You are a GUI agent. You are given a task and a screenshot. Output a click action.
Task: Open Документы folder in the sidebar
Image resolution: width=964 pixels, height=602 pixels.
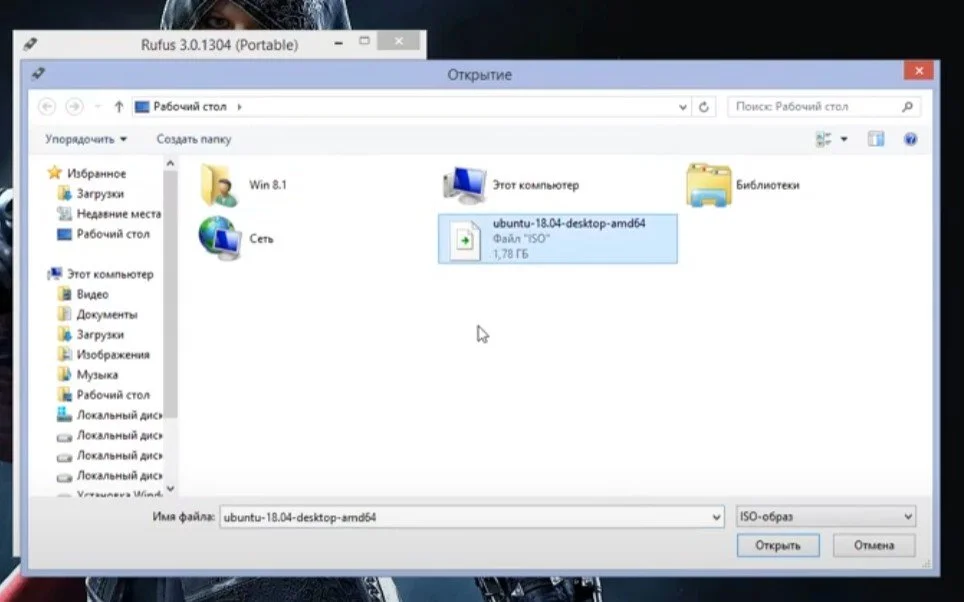coord(107,314)
